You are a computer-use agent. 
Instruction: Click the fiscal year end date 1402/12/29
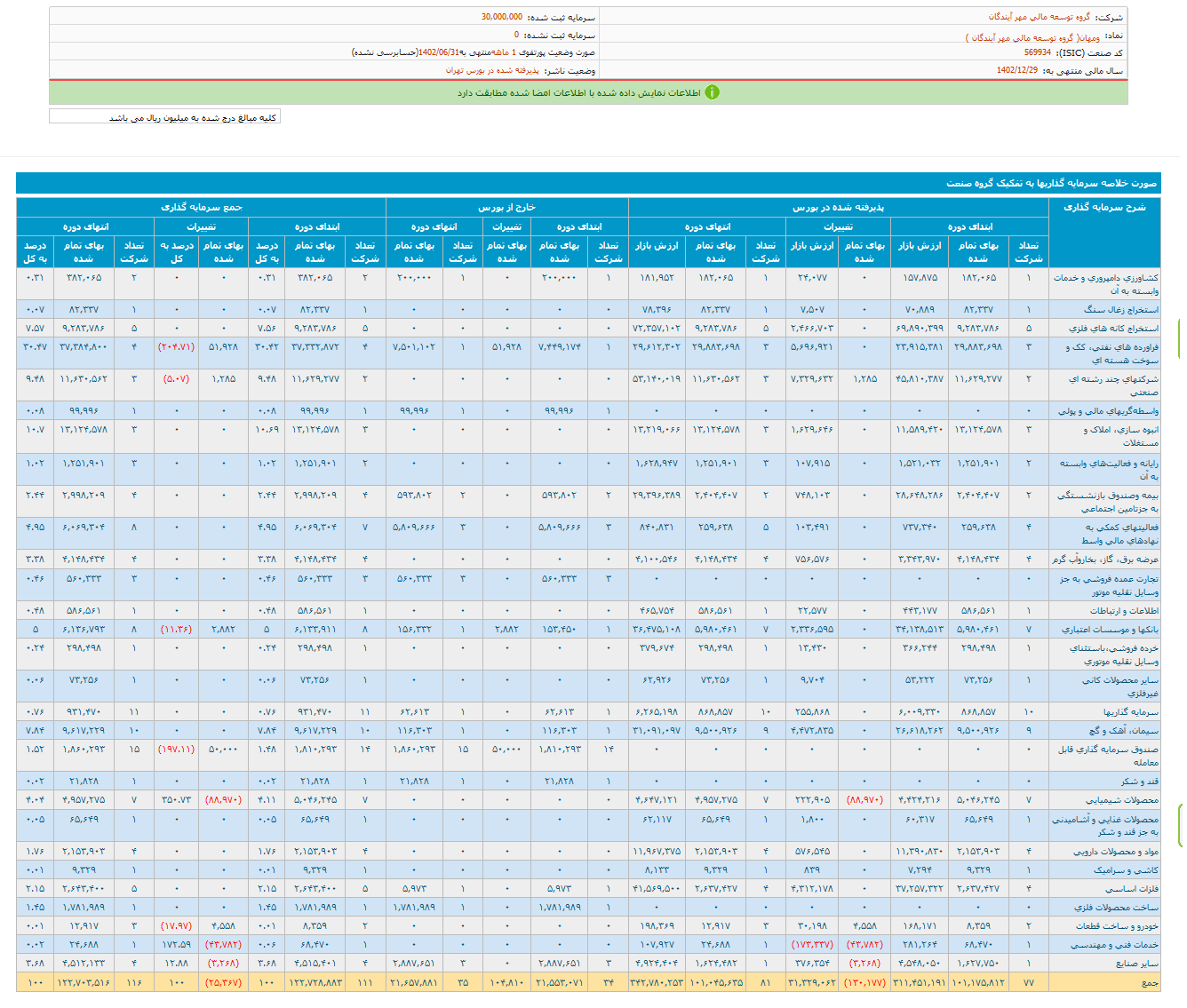tap(1016, 70)
